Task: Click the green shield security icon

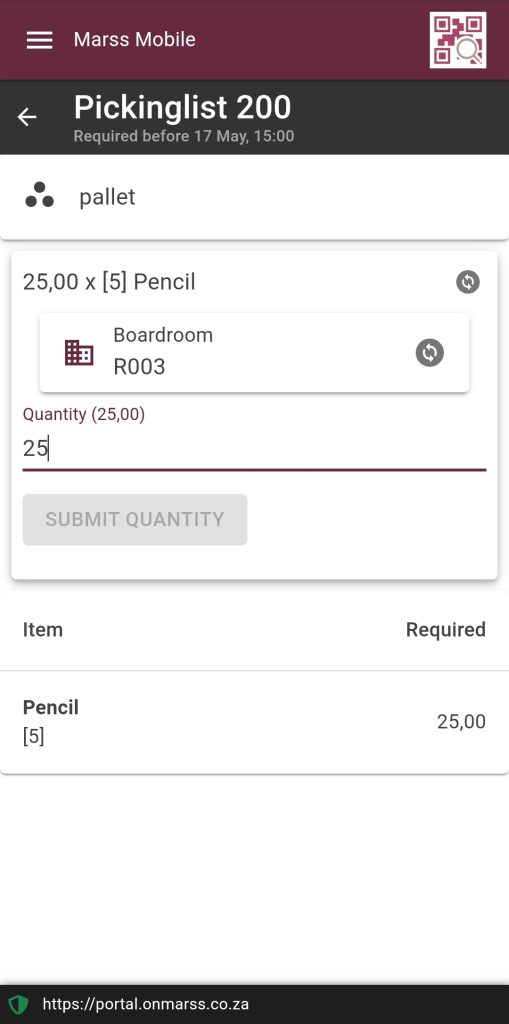Action: pyautogui.click(x=19, y=1004)
